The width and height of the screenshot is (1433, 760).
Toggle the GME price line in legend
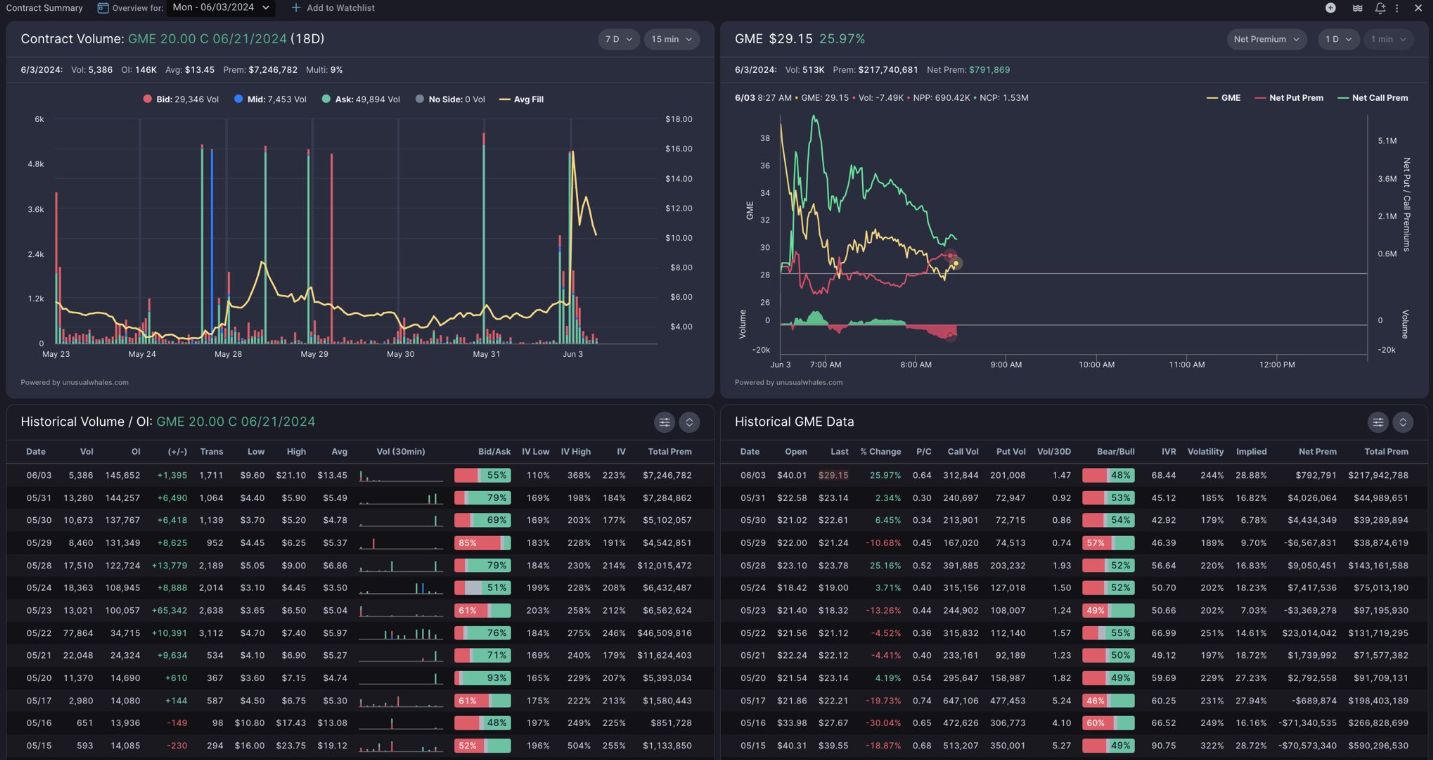pos(1224,98)
